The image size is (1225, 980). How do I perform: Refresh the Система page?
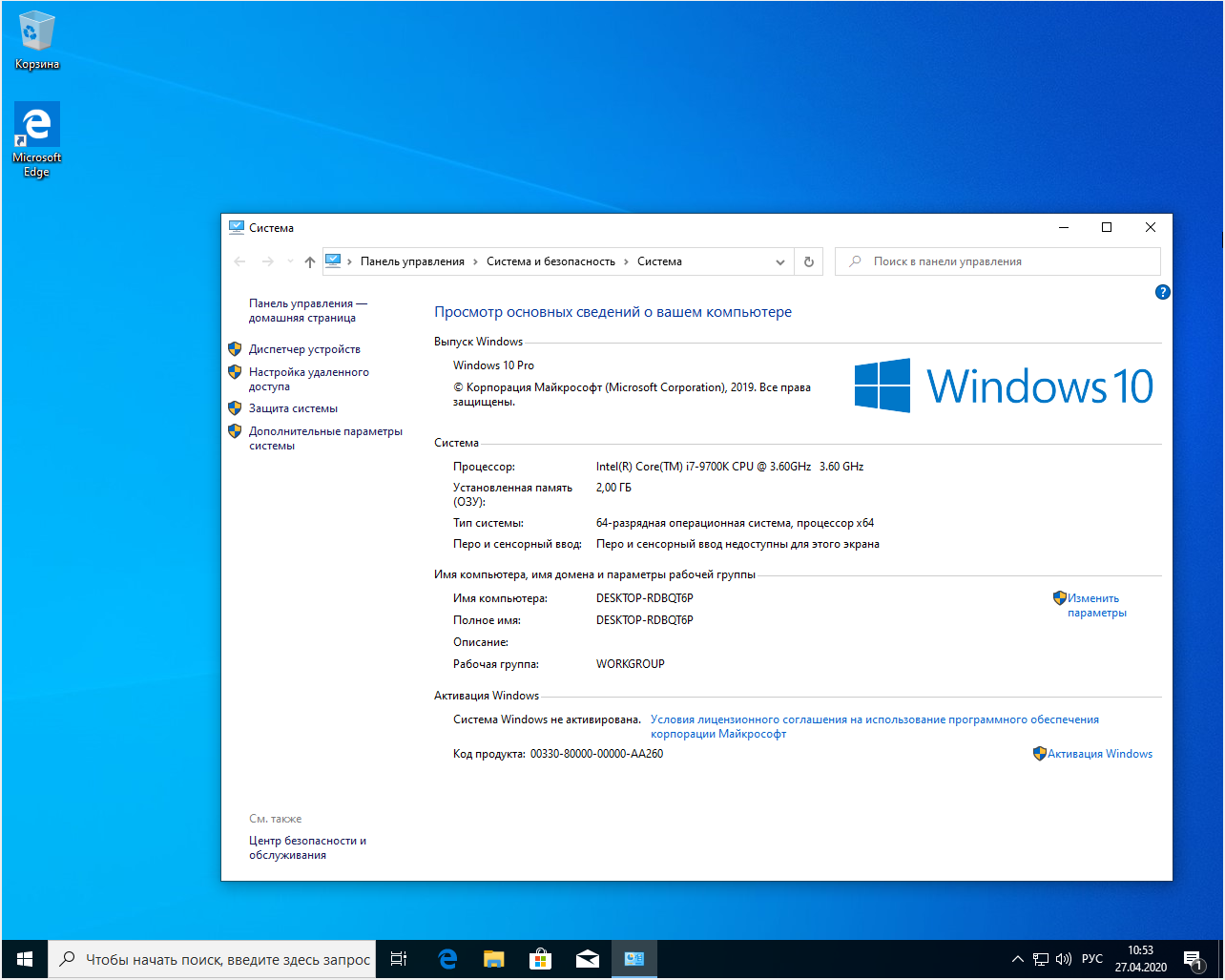(809, 261)
